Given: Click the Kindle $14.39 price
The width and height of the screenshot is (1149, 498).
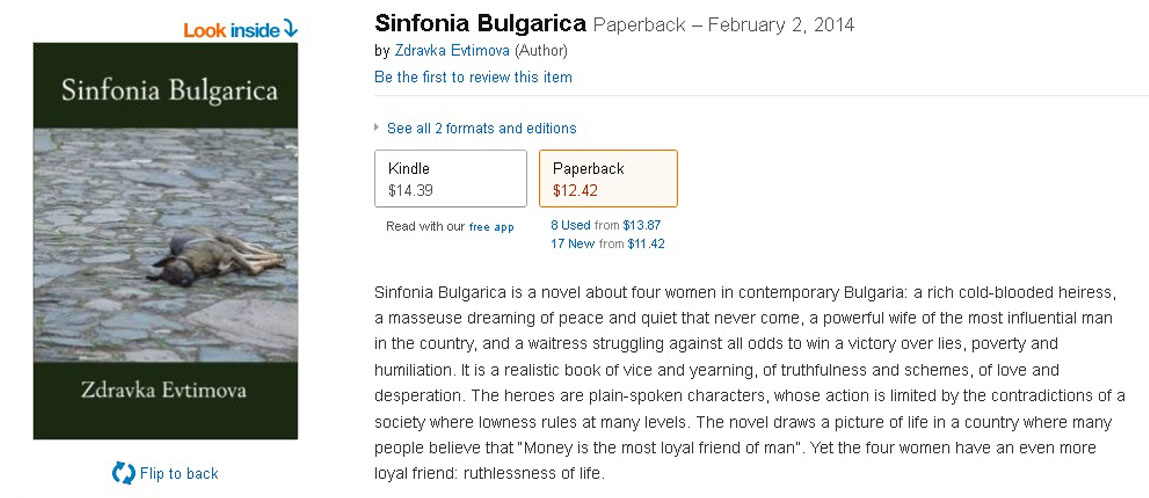Looking at the screenshot, I should click(x=410, y=190).
